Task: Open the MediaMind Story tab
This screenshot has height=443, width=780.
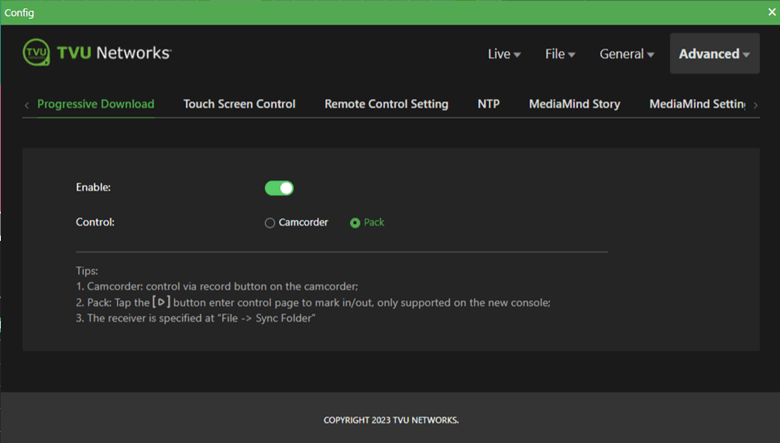Action: [575, 104]
